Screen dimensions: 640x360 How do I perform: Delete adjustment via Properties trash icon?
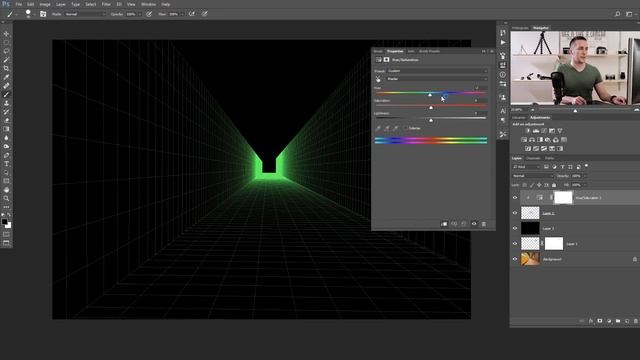[x=484, y=224]
